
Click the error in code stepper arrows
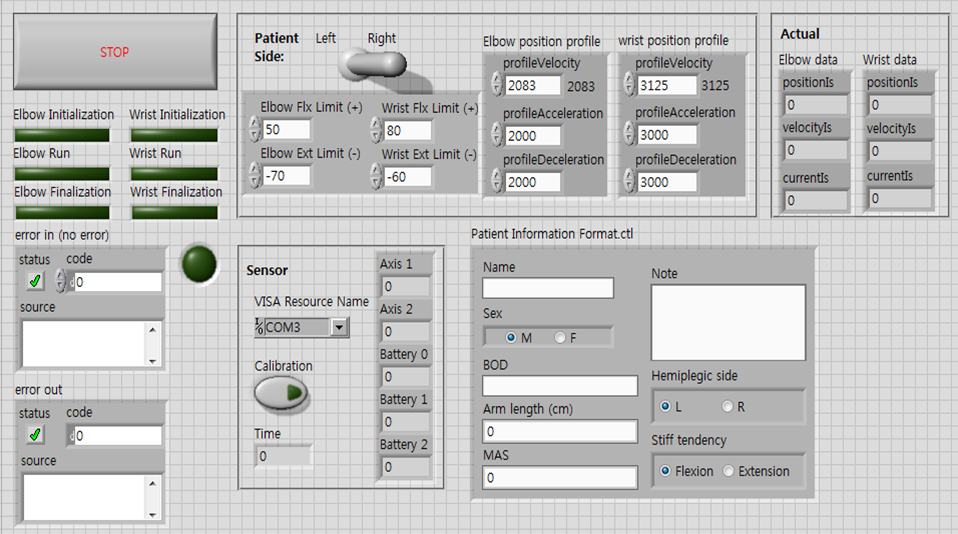tap(61, 282)
